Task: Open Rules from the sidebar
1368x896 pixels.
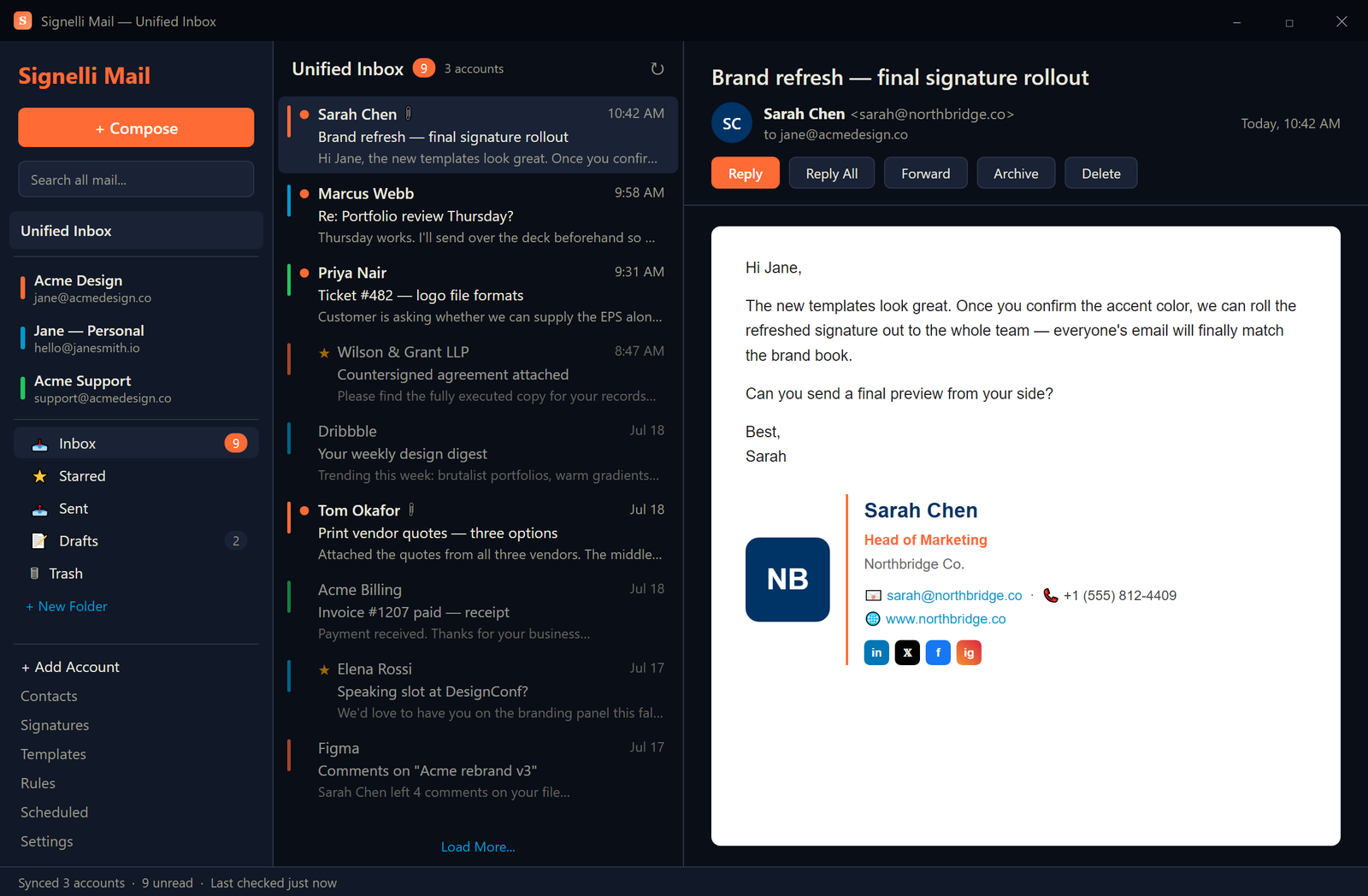Action: click(38, 783)
